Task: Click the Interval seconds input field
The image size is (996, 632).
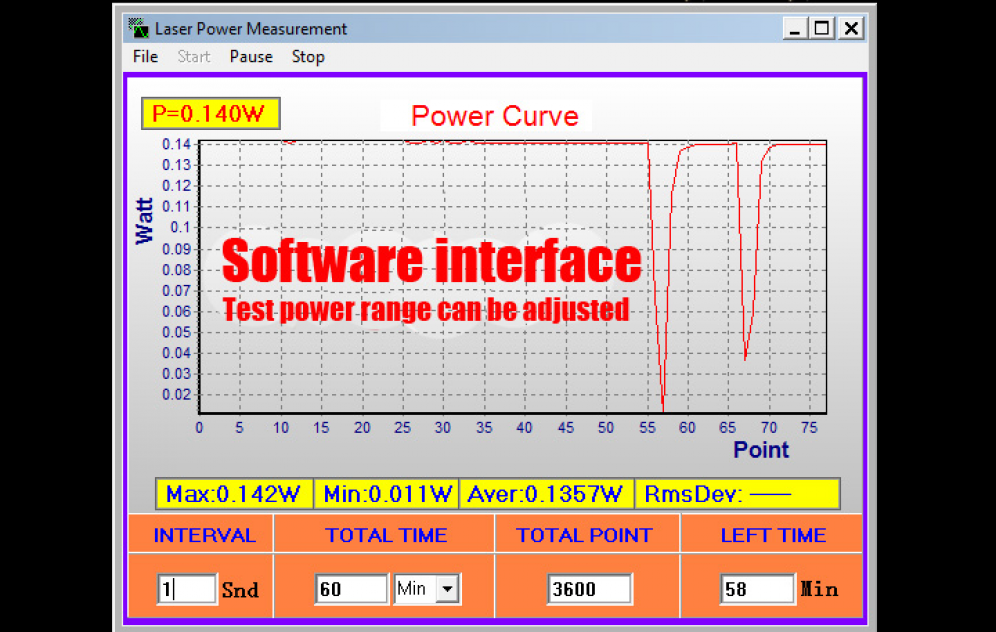Action: (187, 589)
